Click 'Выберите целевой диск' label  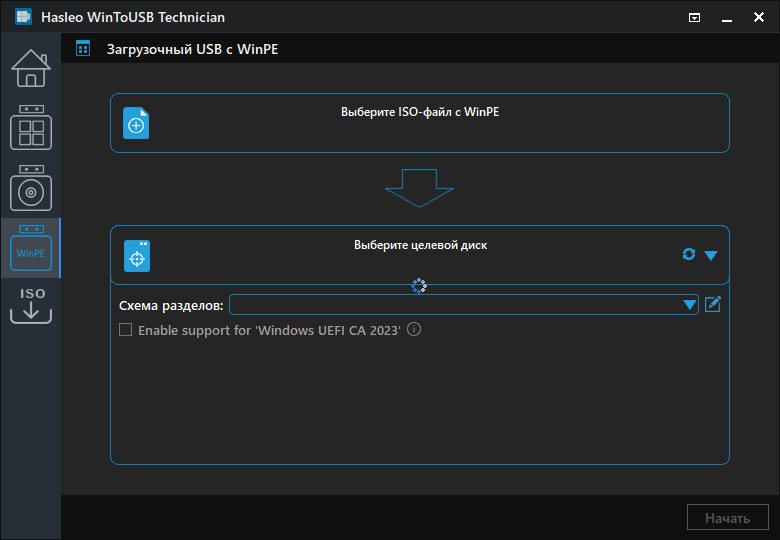(420, 245)
